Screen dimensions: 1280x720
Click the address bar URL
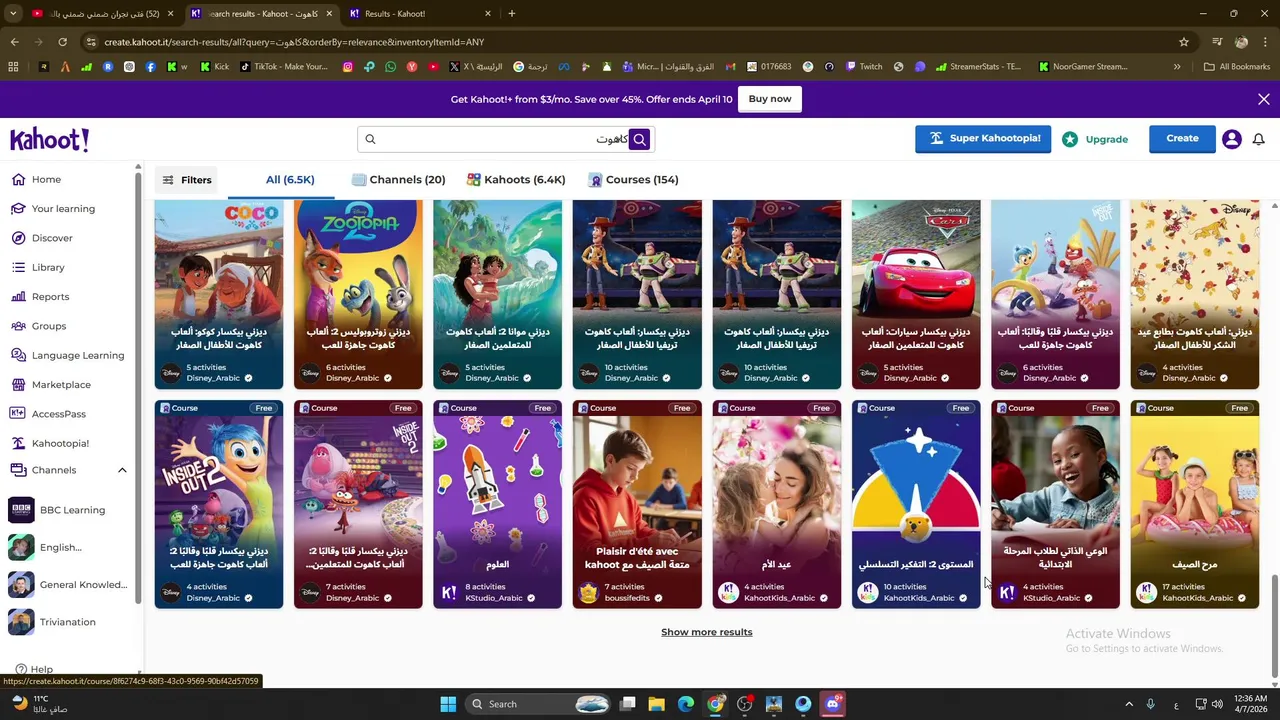click(294, 42)
